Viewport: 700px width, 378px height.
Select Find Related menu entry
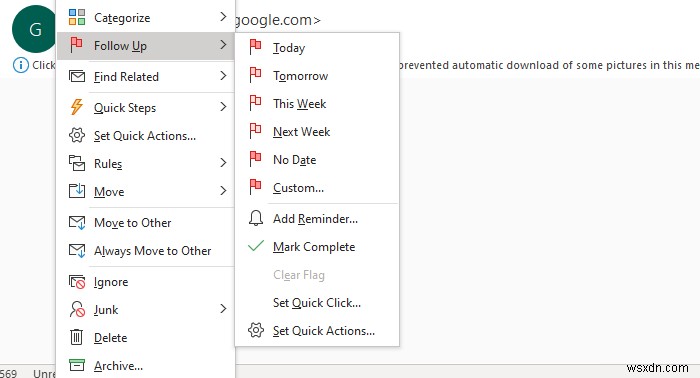(146, 76)
